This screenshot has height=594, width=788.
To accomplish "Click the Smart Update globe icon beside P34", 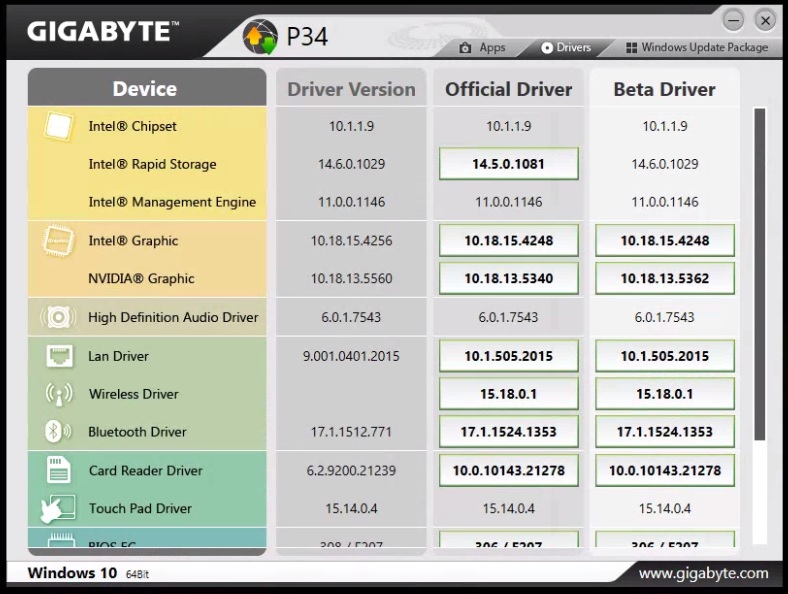I will (x=260, y=36).
